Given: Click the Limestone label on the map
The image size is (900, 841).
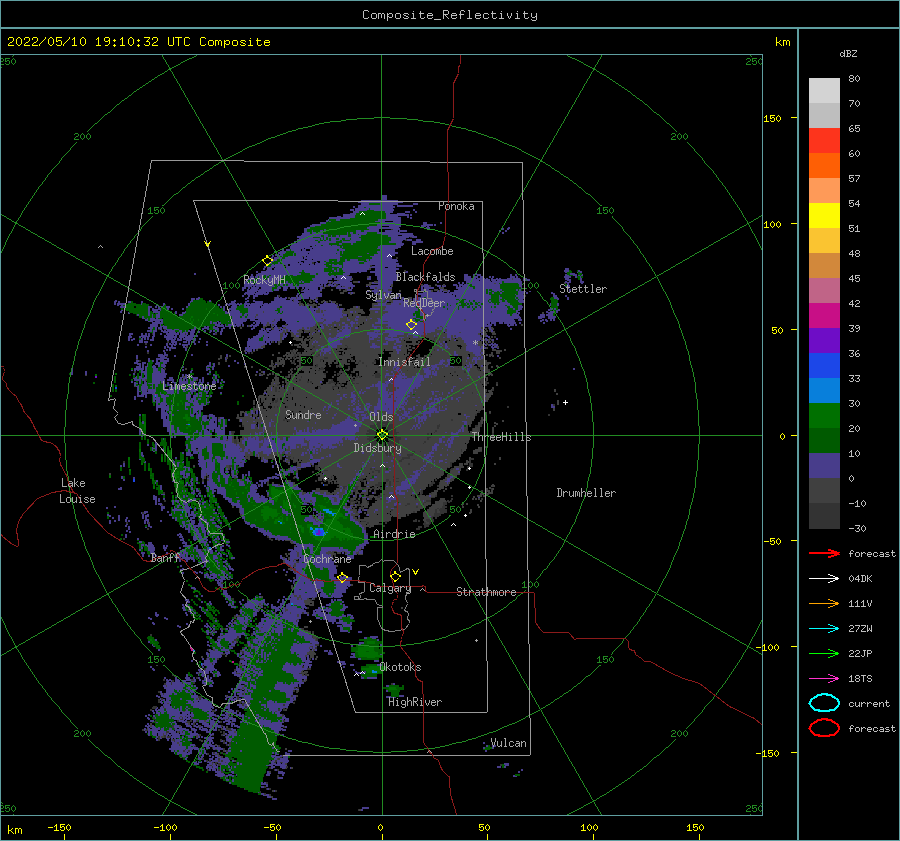Looking at the screenshot, I should (189, 386).
